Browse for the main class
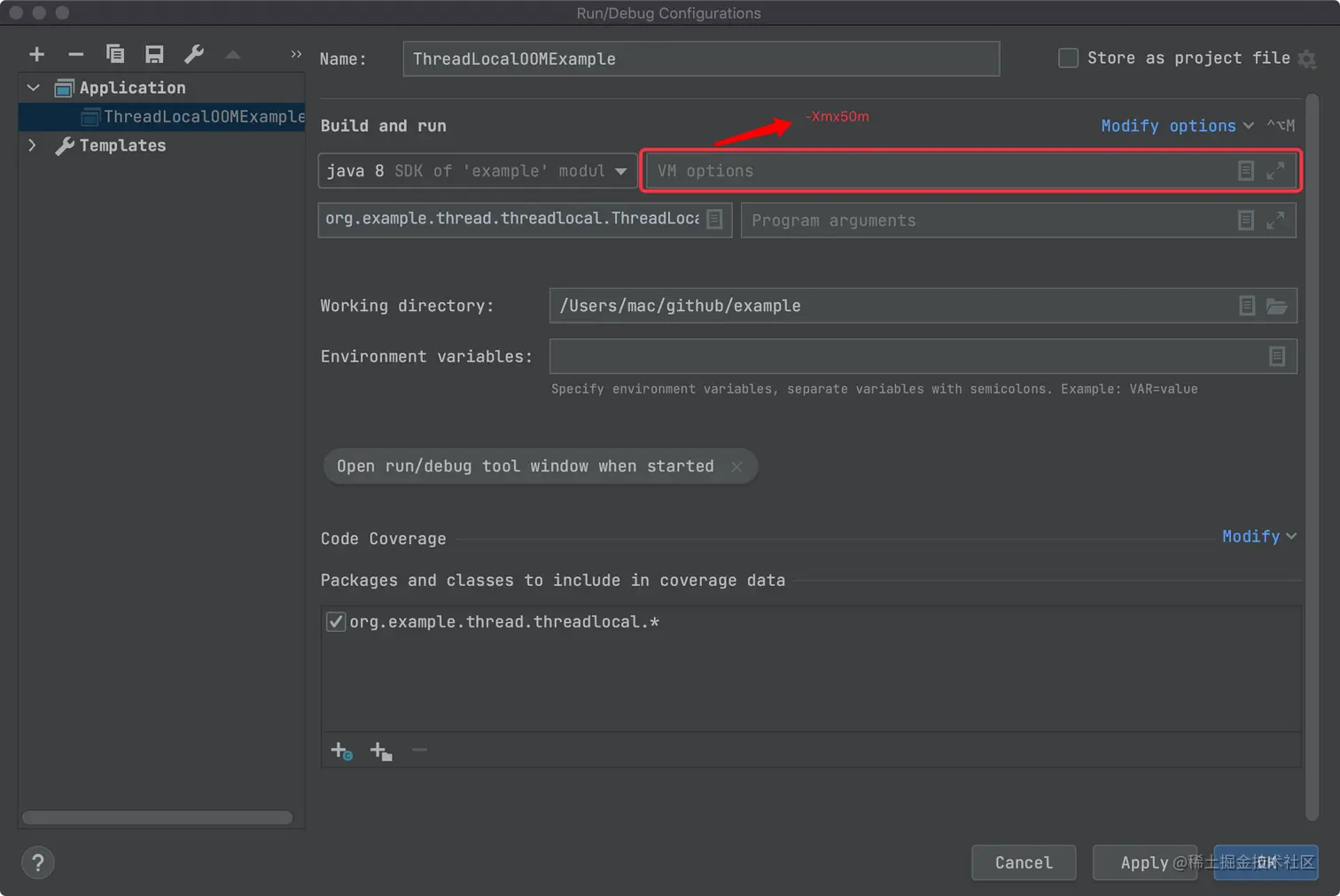The height and width of the screenshot is (896, 1340). pyautogui.click(x=714, y=219)
